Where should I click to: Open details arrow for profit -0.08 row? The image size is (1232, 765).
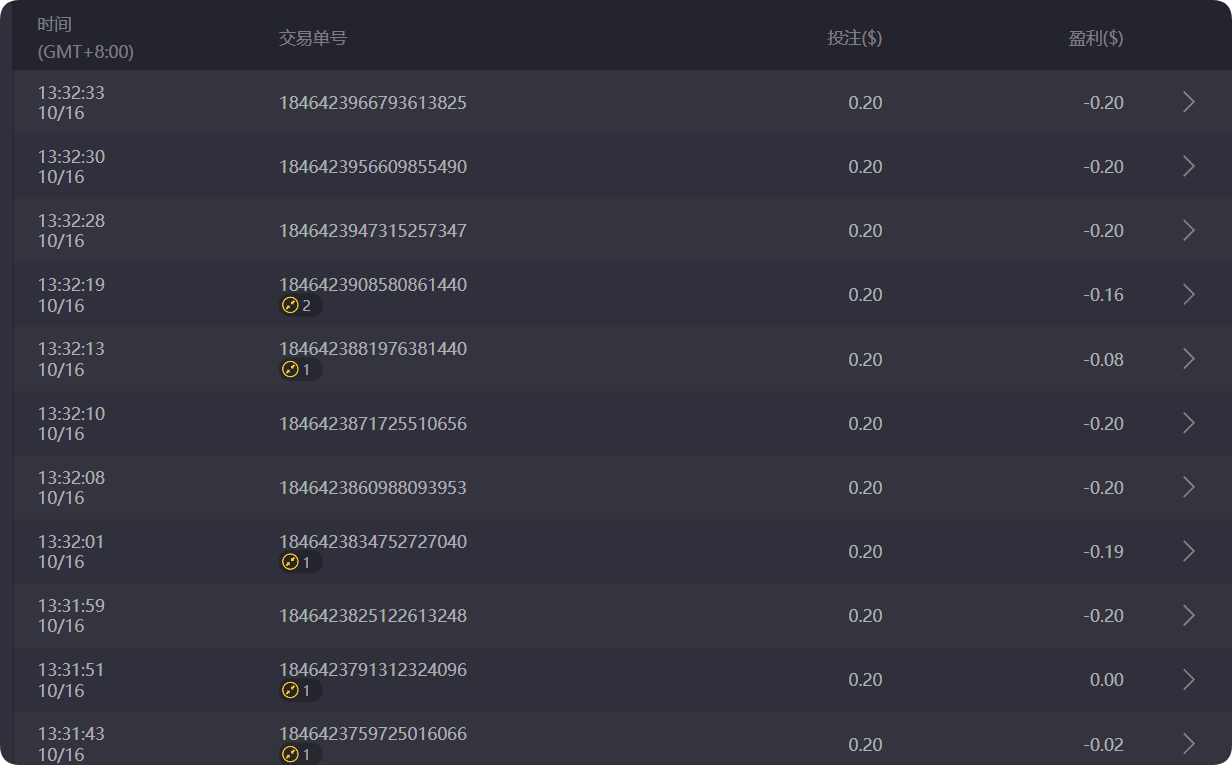(x=1188, y=359)
